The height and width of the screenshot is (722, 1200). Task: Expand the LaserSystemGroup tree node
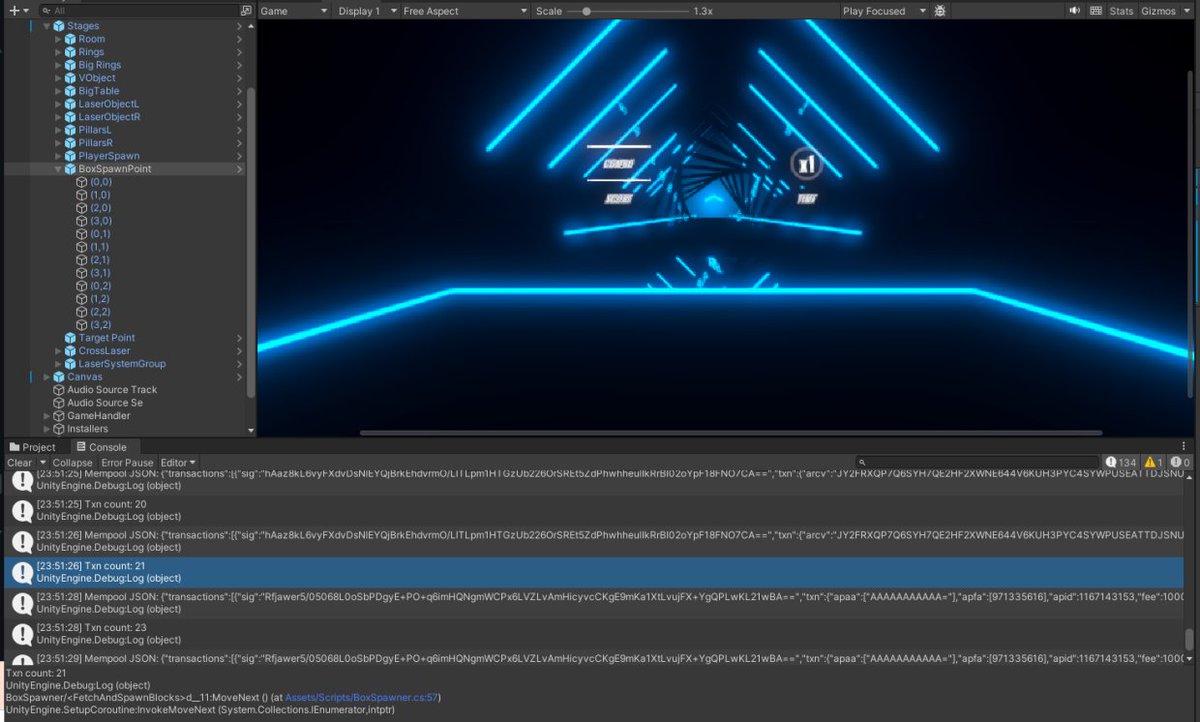[58, 364]
